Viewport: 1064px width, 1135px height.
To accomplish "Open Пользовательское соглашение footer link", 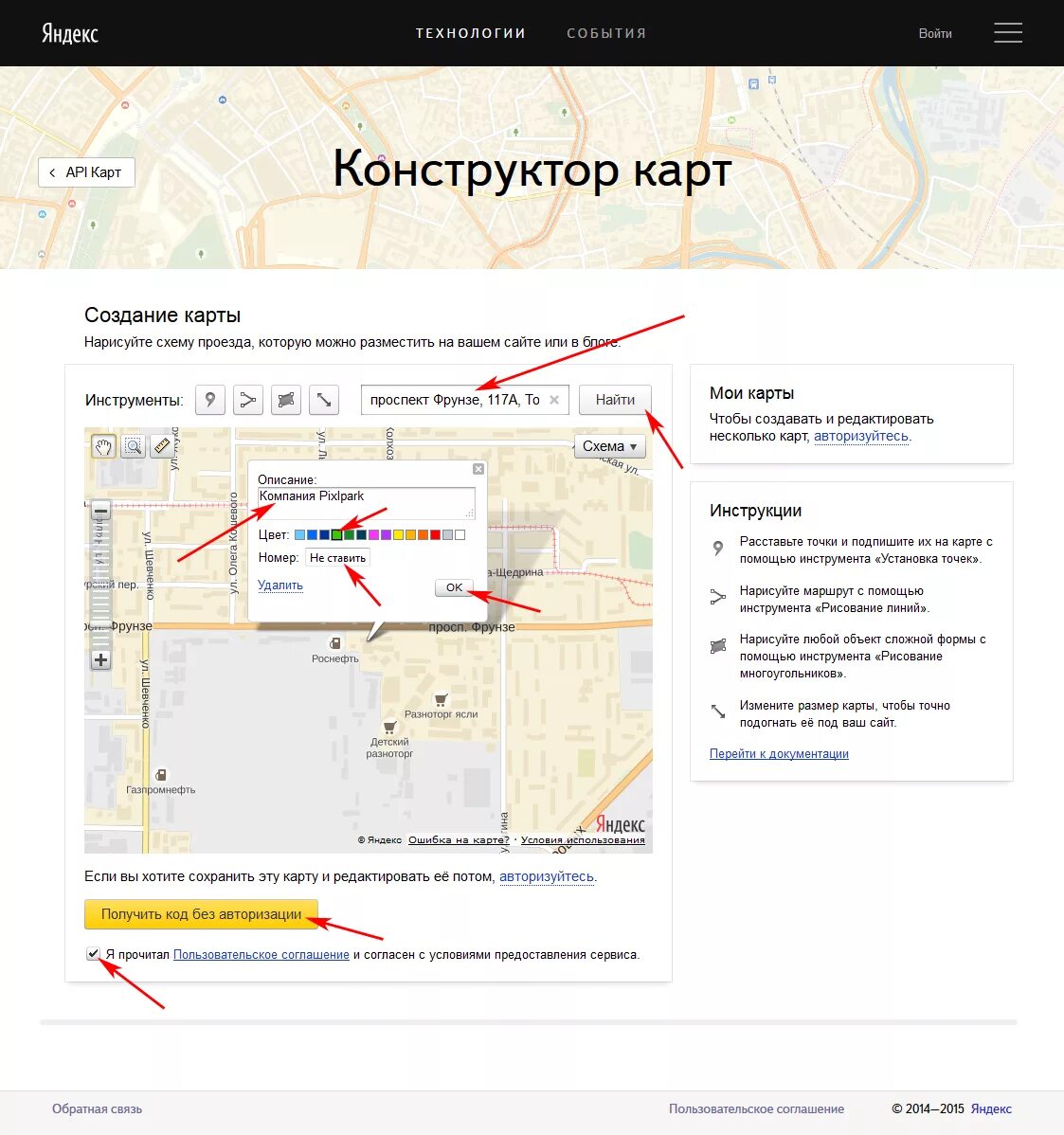I will (756, 1108).
